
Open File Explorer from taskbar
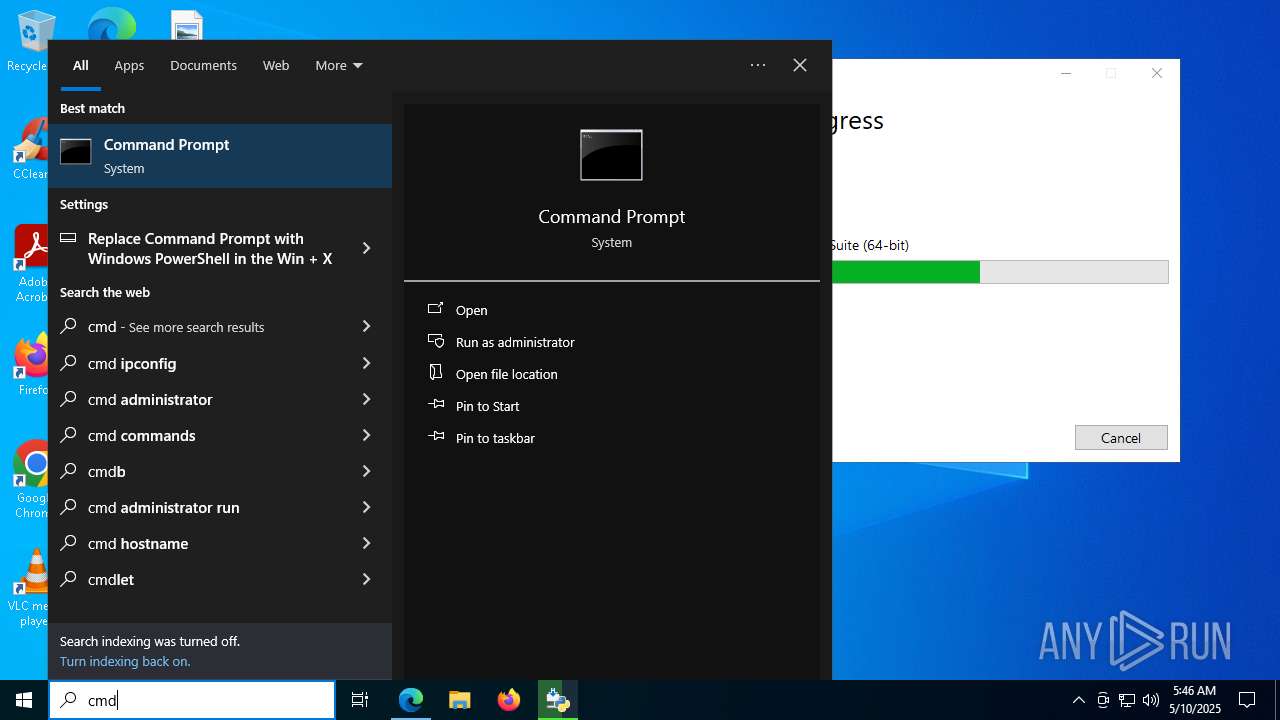(460, 700)
